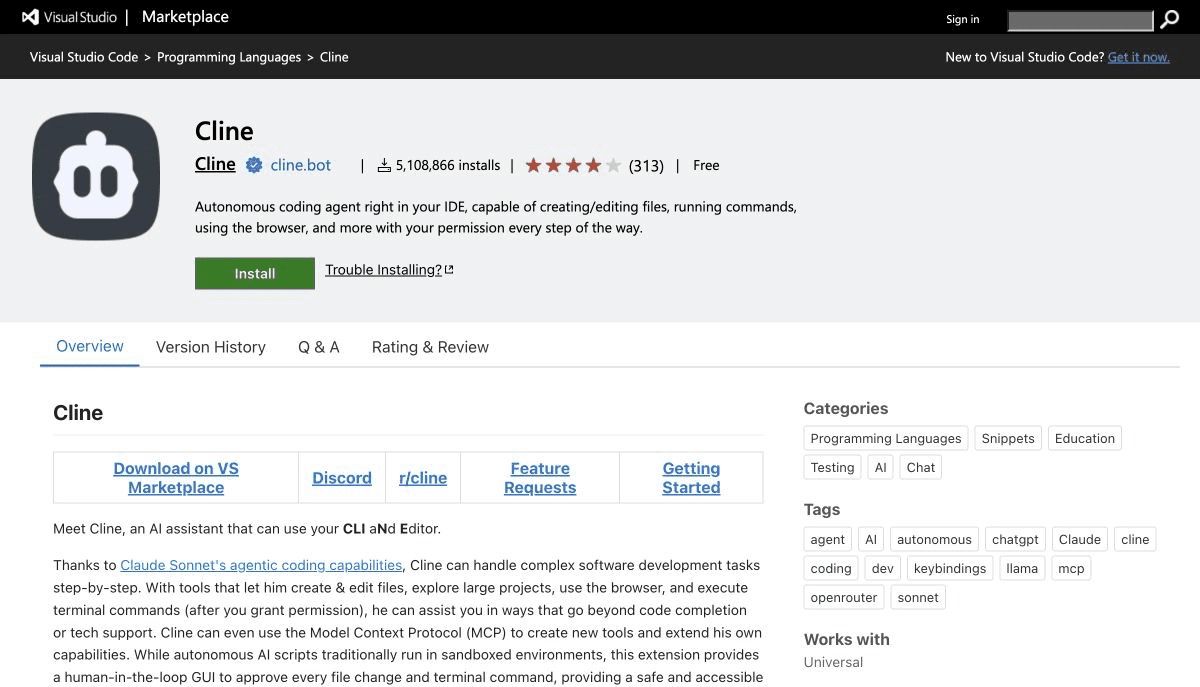Open Marketplace home link in header
This screenshot has height=687, width=1200.
pos(185,17)
